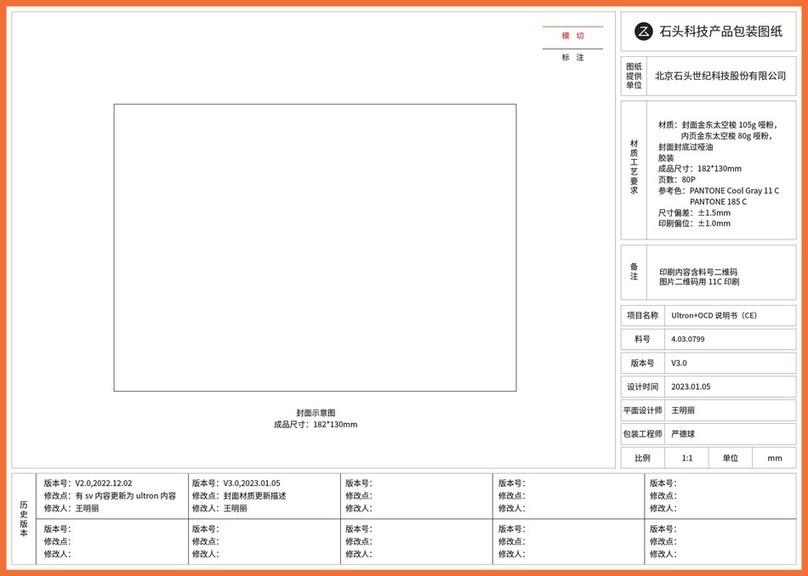Select the line "封面金东太空梭 105g 哑粉"

pos(728,125)
